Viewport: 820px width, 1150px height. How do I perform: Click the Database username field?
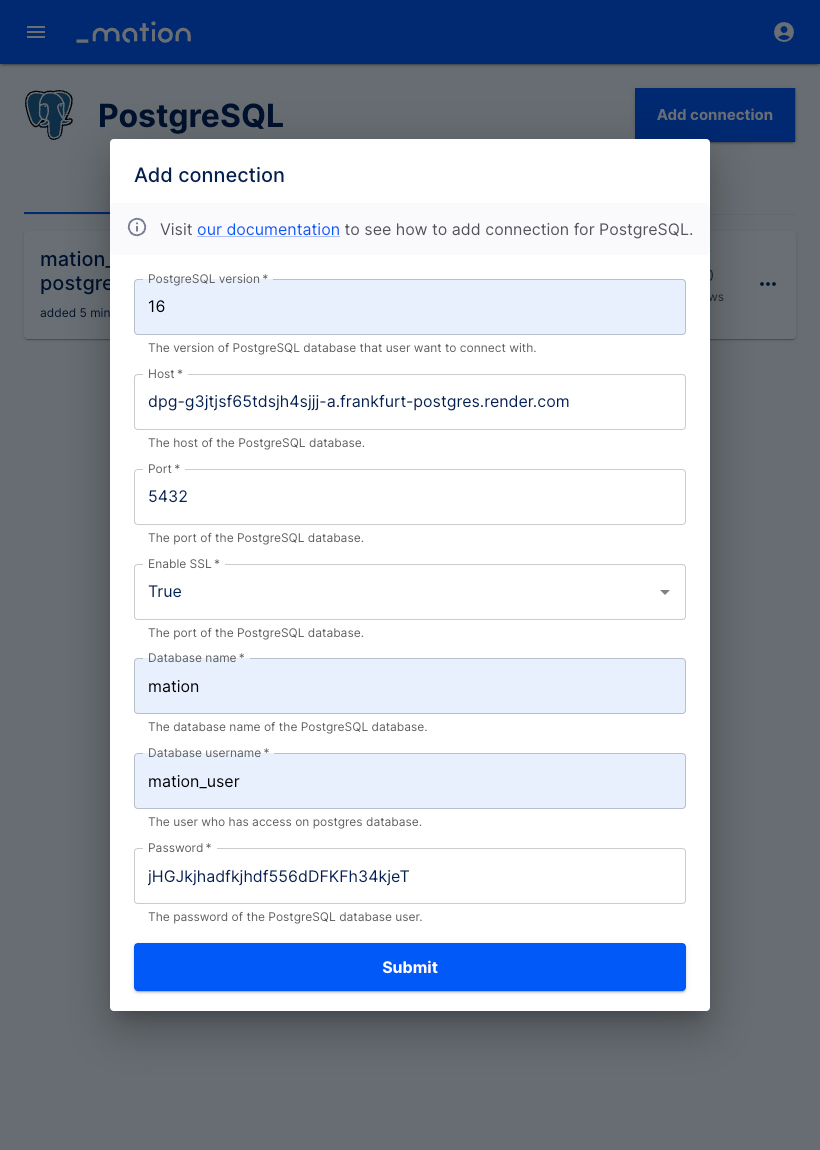[409, 781]
